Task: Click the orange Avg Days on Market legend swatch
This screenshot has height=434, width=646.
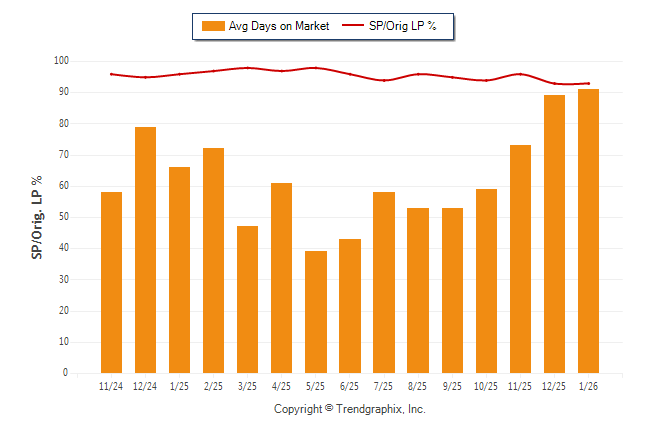Action: [213, 26]
